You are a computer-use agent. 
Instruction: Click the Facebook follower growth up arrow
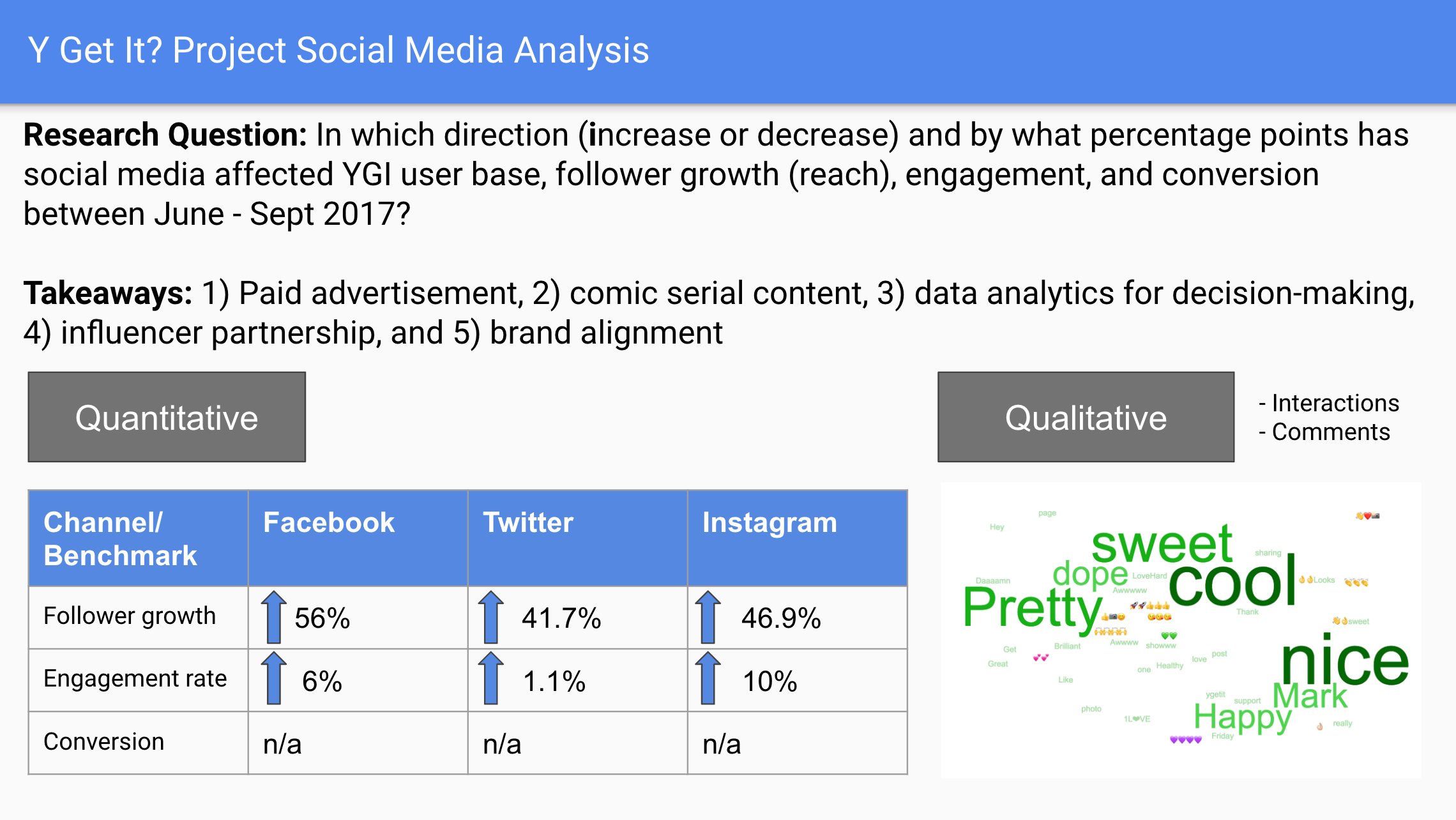pos(273,617)
